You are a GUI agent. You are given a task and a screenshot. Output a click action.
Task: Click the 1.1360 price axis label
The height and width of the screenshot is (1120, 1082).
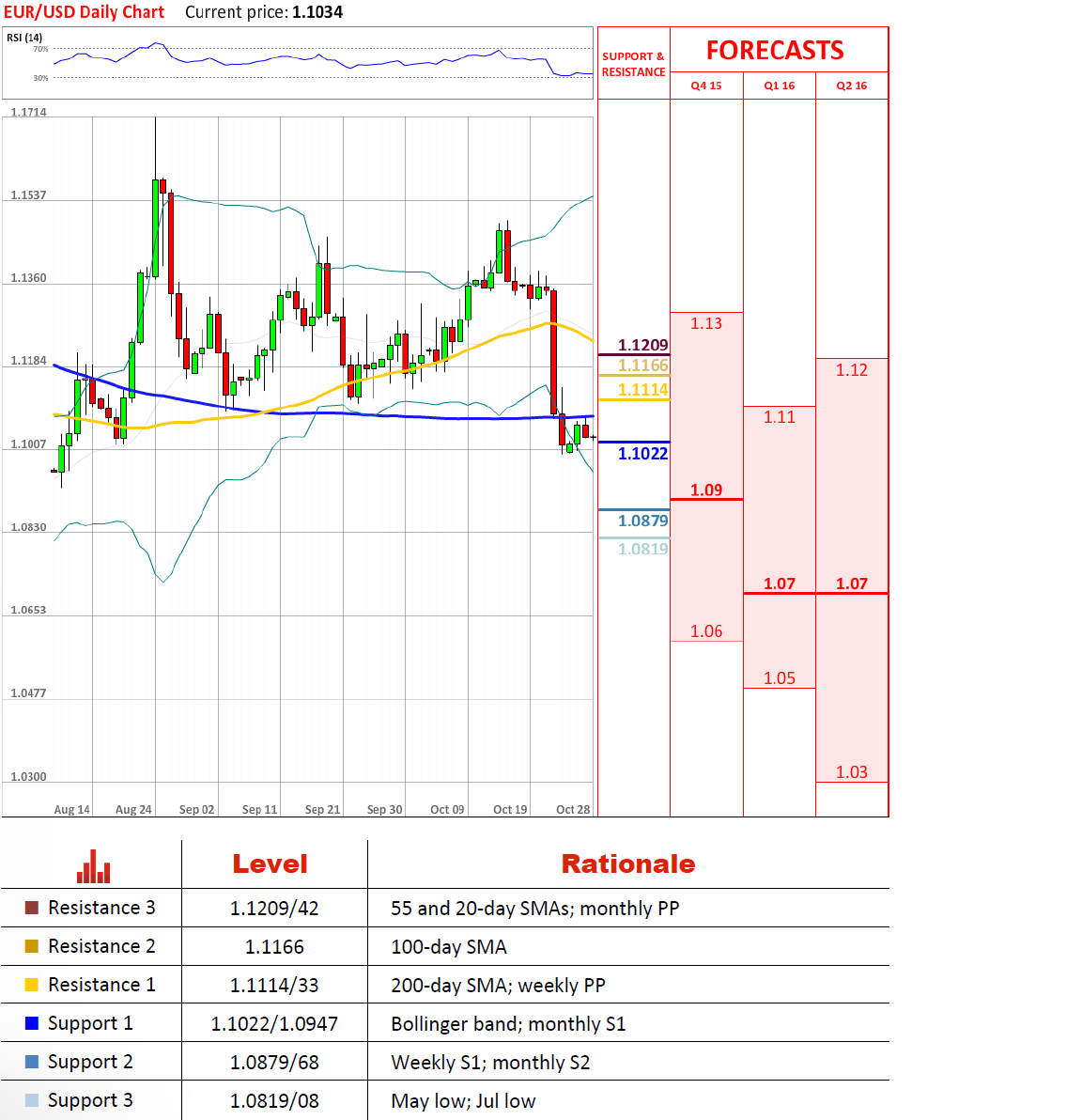(28, 278)
